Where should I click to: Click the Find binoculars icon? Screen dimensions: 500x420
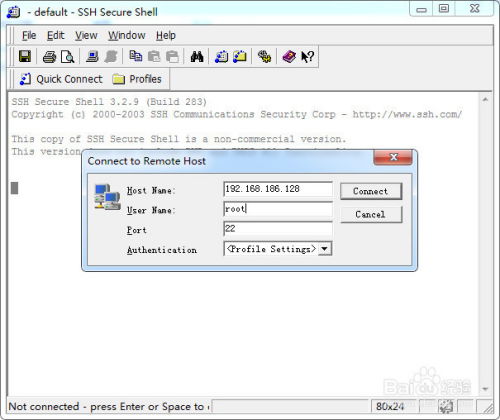197,57
